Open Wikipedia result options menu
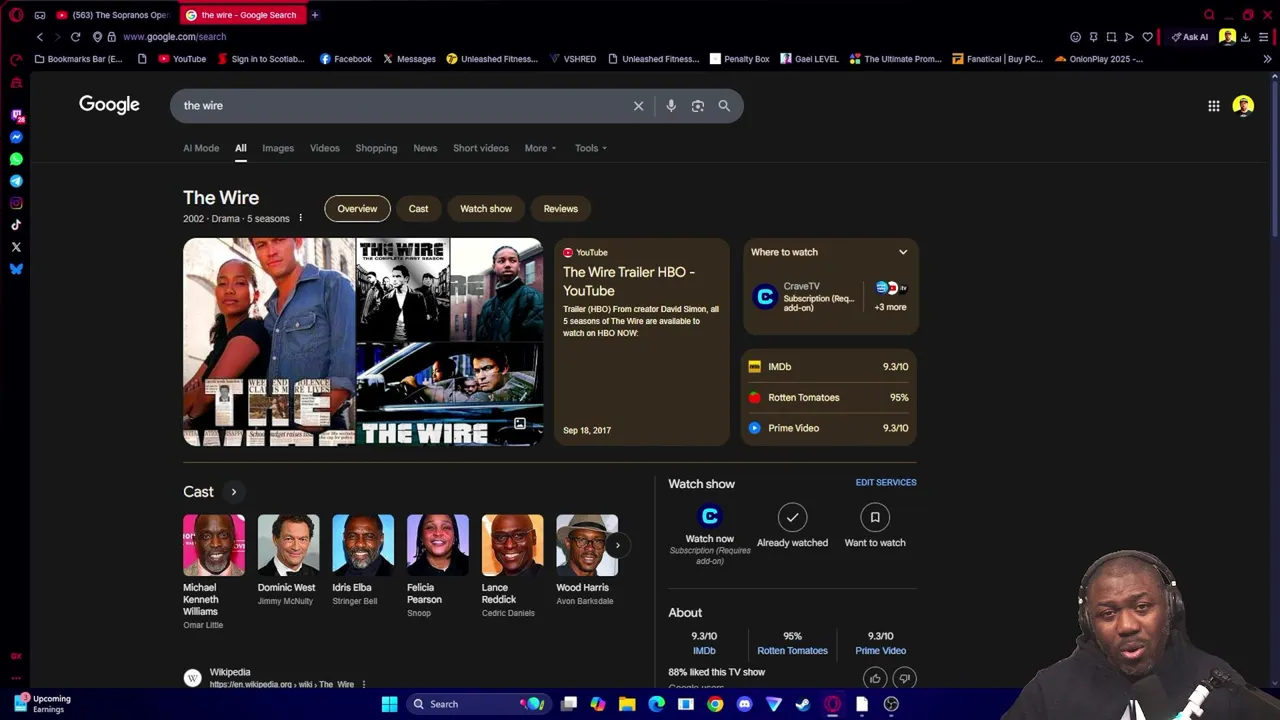The width and height of the screenshot is (1280, 720). click(363, 685)
